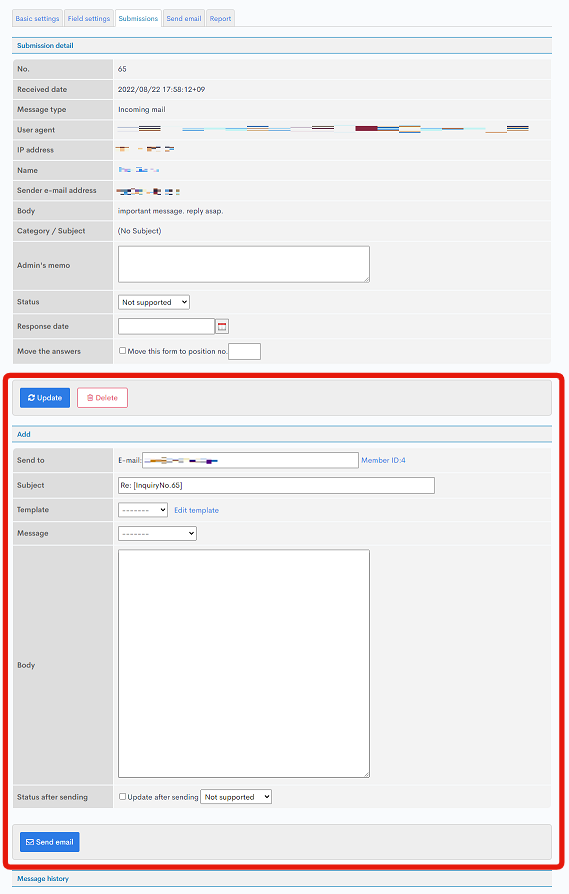This screenshot has height=894, width=569.
Task: Click the 'Sender e-mail address' row label
Action: click(x=56, y=190)
